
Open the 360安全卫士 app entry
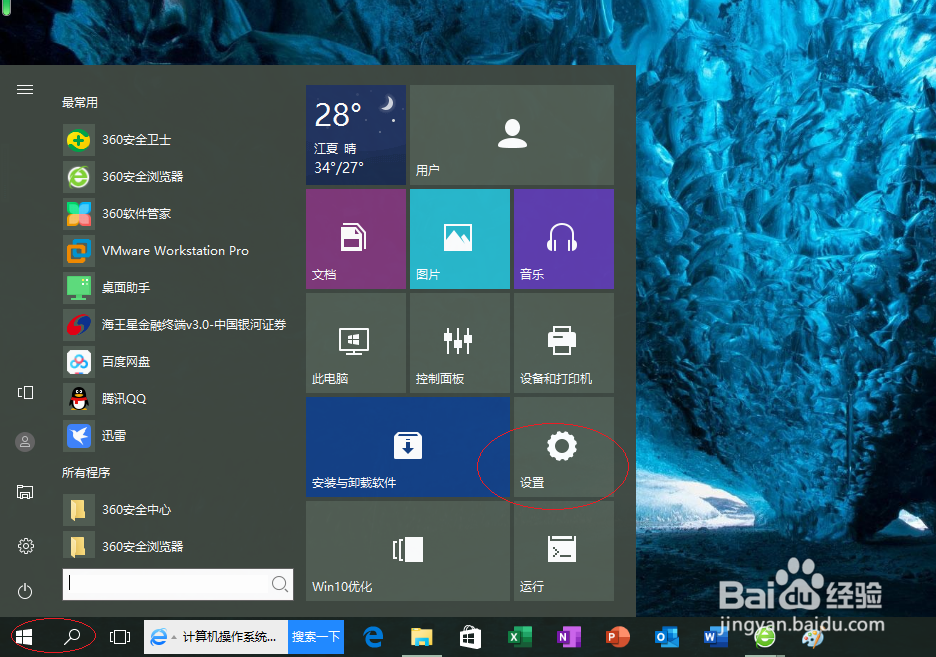(x=177, y=140)
